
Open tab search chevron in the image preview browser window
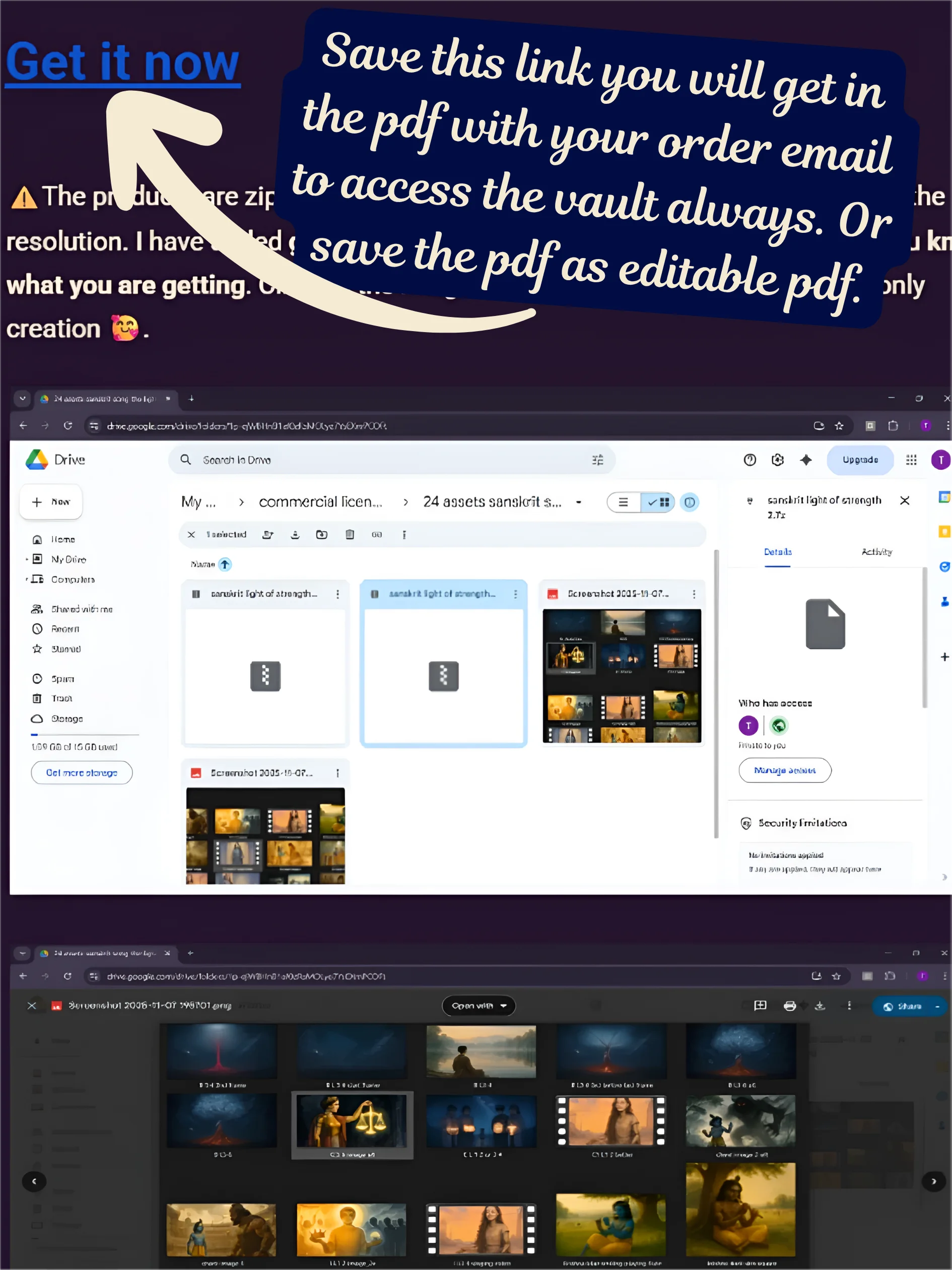pyautogui.click(x=22, y=953)
